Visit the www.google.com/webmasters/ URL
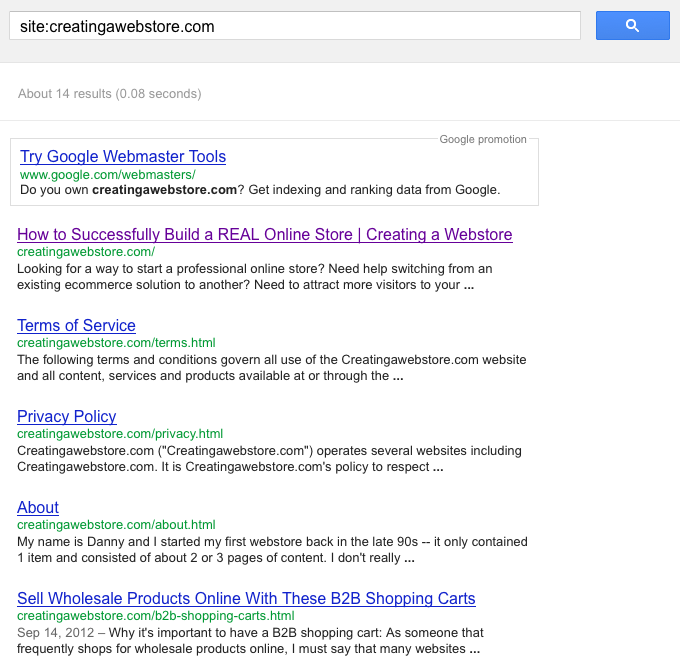This screenshot has width=680, height=660. (108, 175)
